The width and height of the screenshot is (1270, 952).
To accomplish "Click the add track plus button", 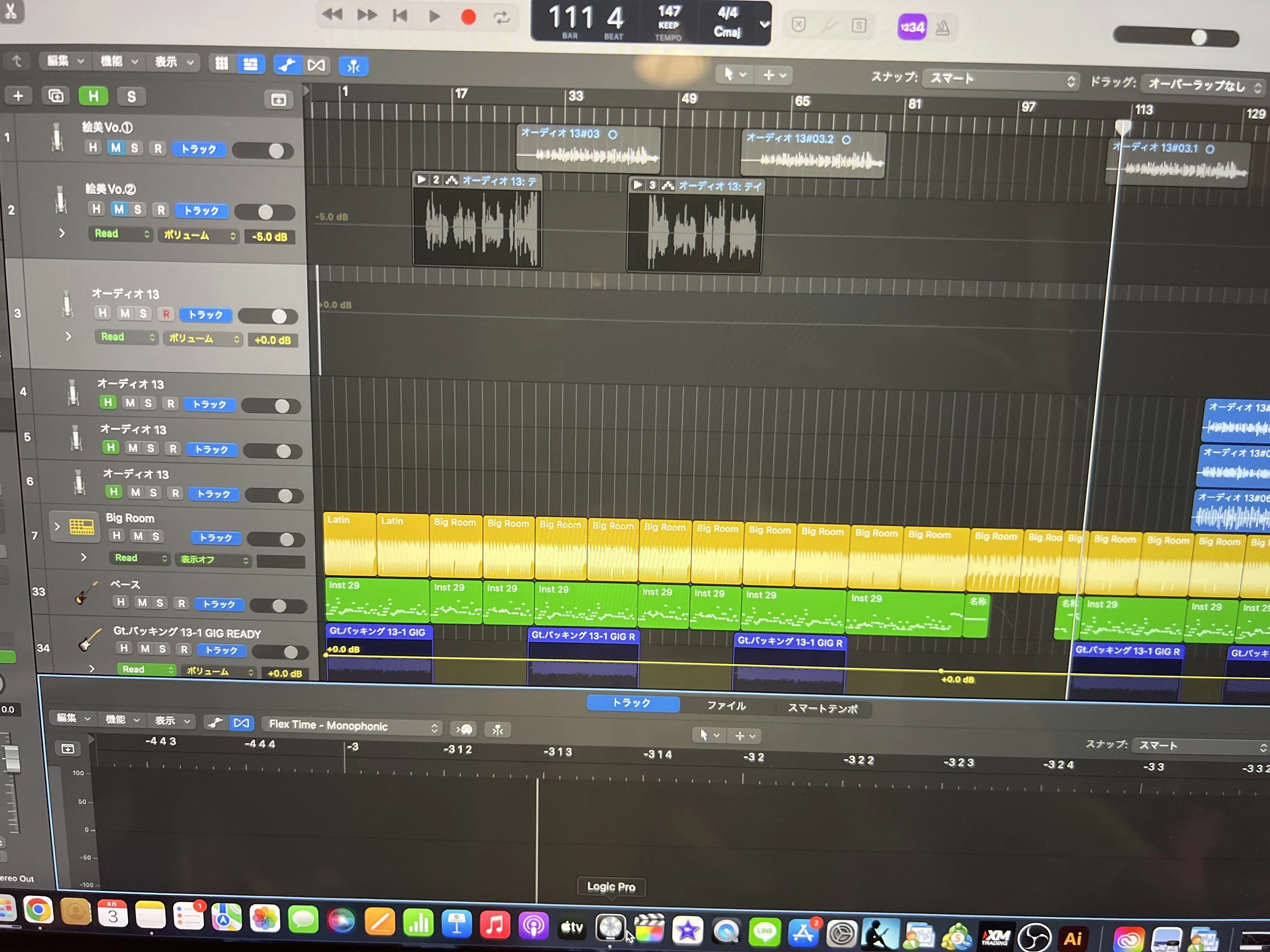I will [x=18, y=95].
